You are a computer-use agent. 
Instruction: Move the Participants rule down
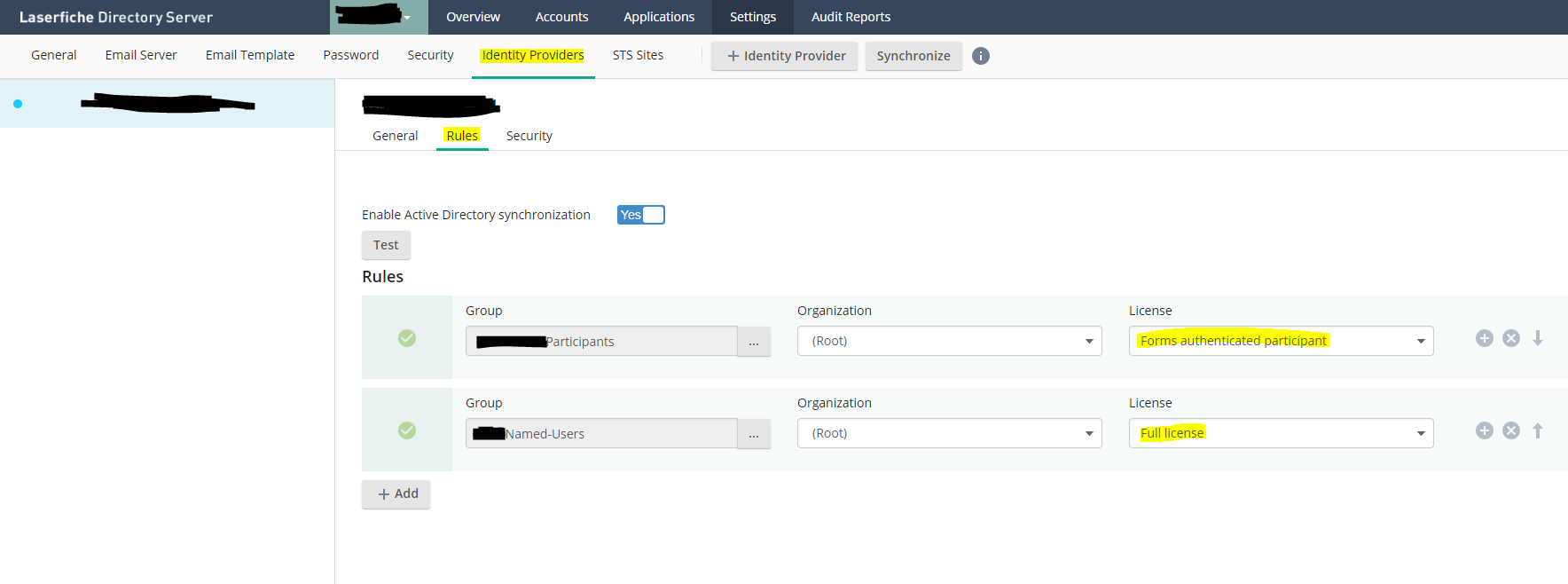tap(1538, 338)
